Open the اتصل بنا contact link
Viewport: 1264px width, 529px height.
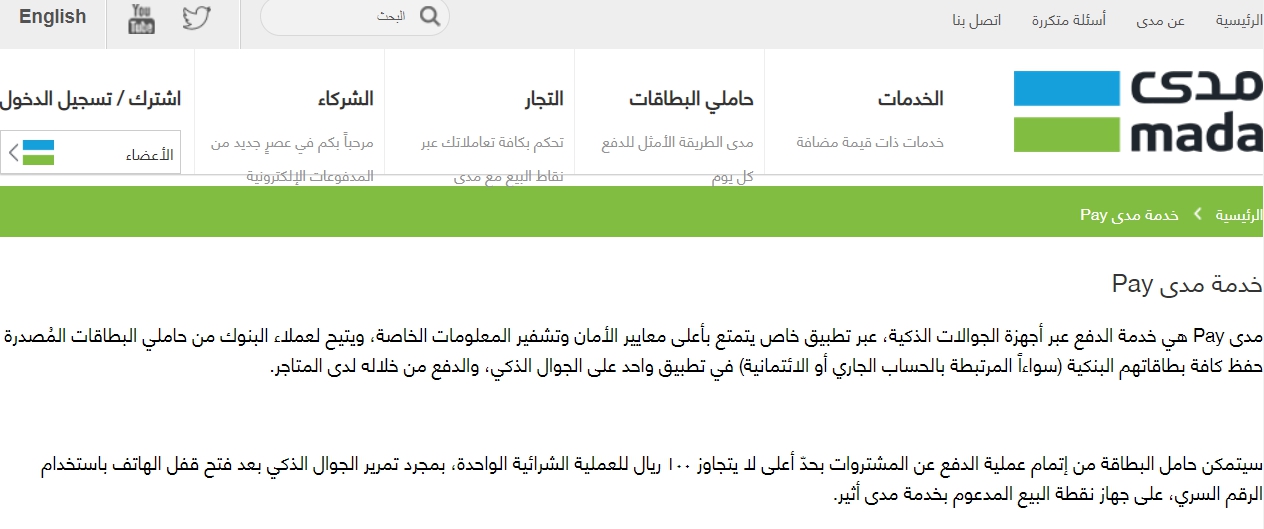click(976, 20)
